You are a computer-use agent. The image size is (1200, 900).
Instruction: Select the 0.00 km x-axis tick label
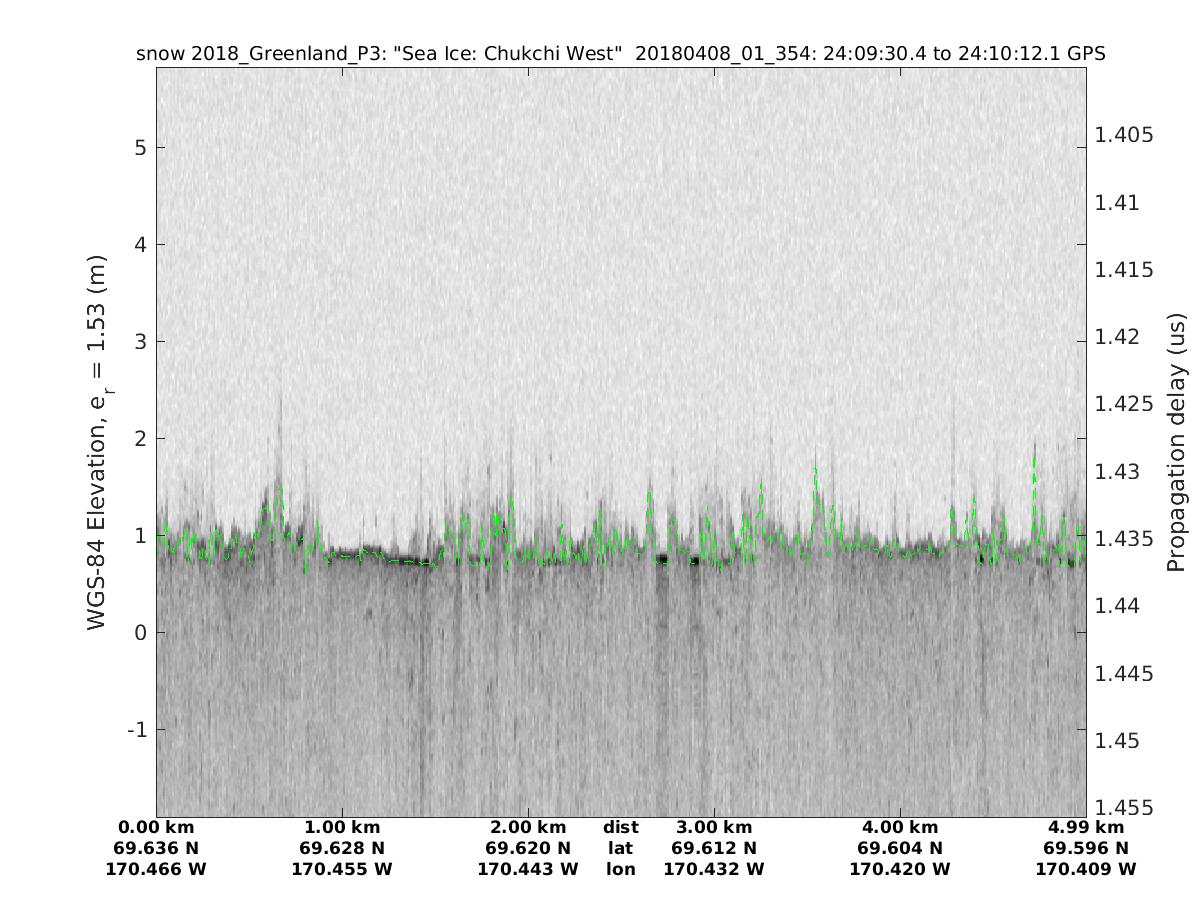[x=156, y=827]
